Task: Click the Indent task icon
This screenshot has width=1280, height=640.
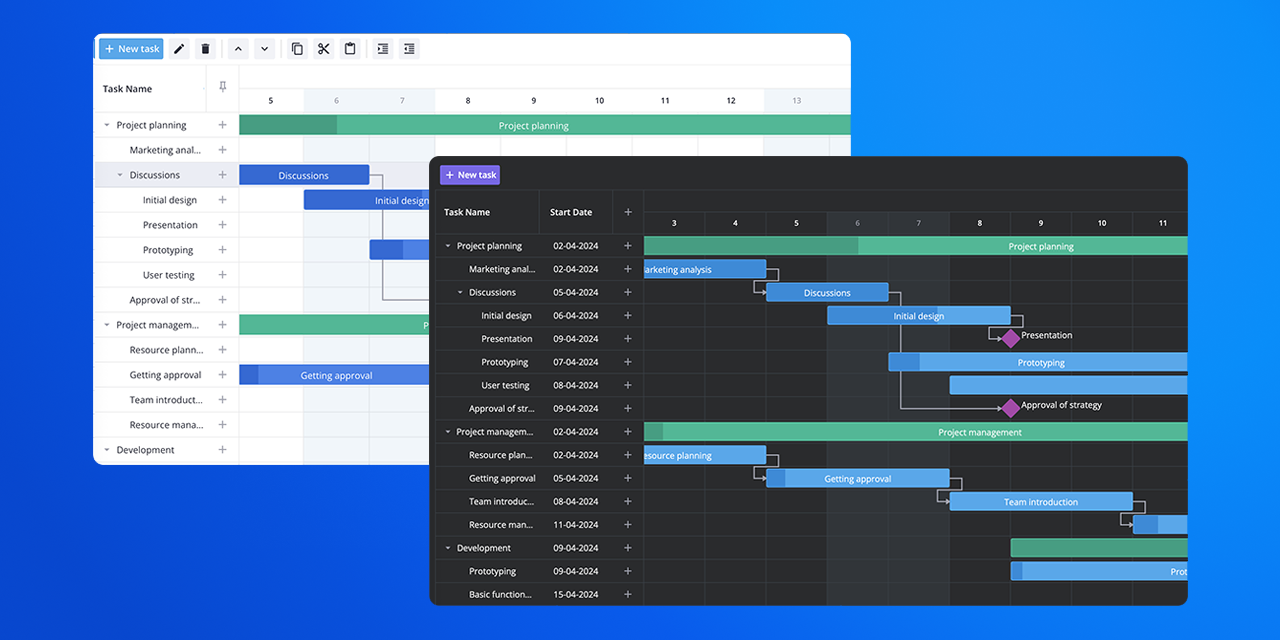Action: (382, 48)
